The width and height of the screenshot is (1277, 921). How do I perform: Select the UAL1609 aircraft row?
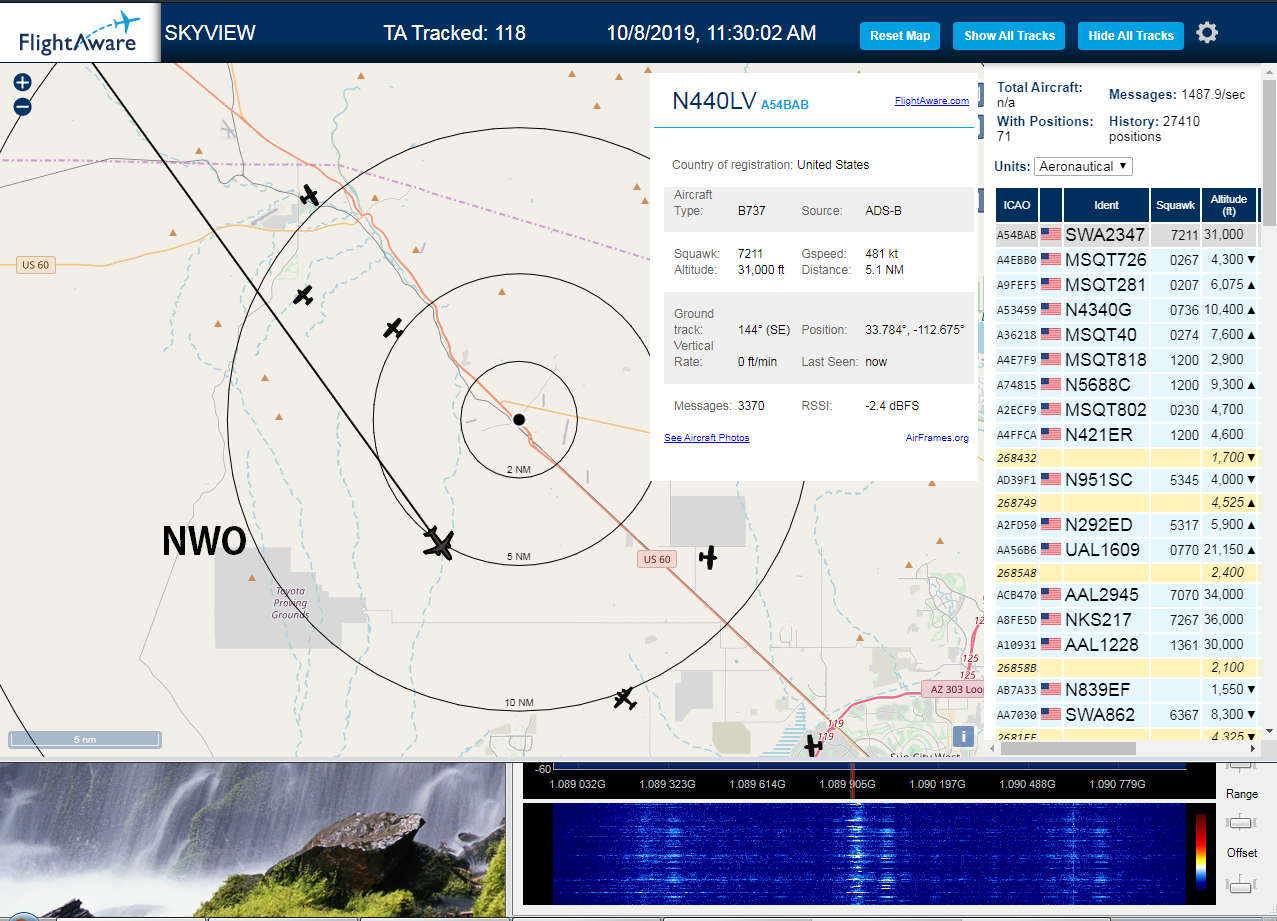(x=1127, y=550)
